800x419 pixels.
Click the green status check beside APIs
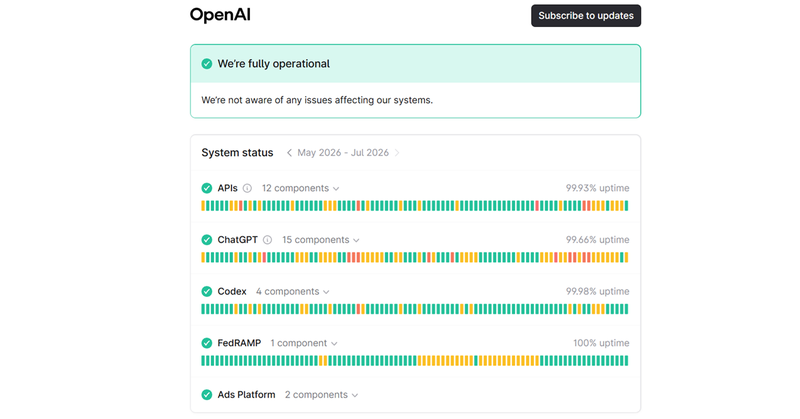coord(207,188)
